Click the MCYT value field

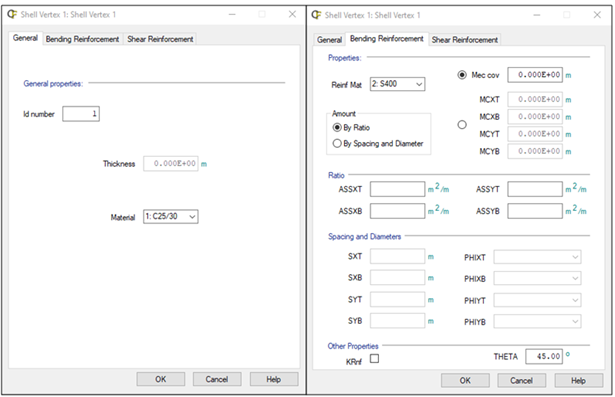[x=535, y=134]
